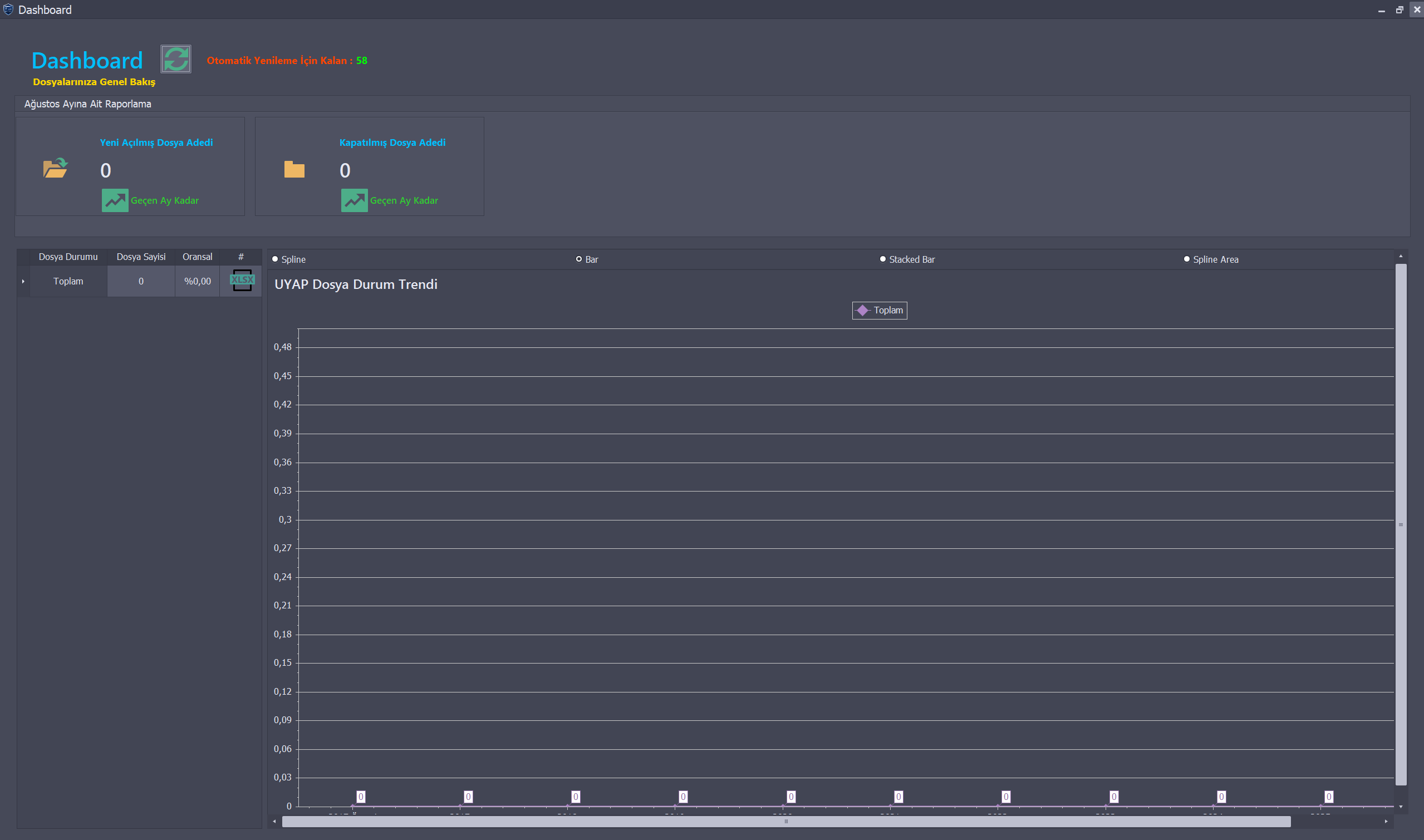Click the # column header
The height and width of the screenshot is (840, 1424).
[x=241, y=257]
